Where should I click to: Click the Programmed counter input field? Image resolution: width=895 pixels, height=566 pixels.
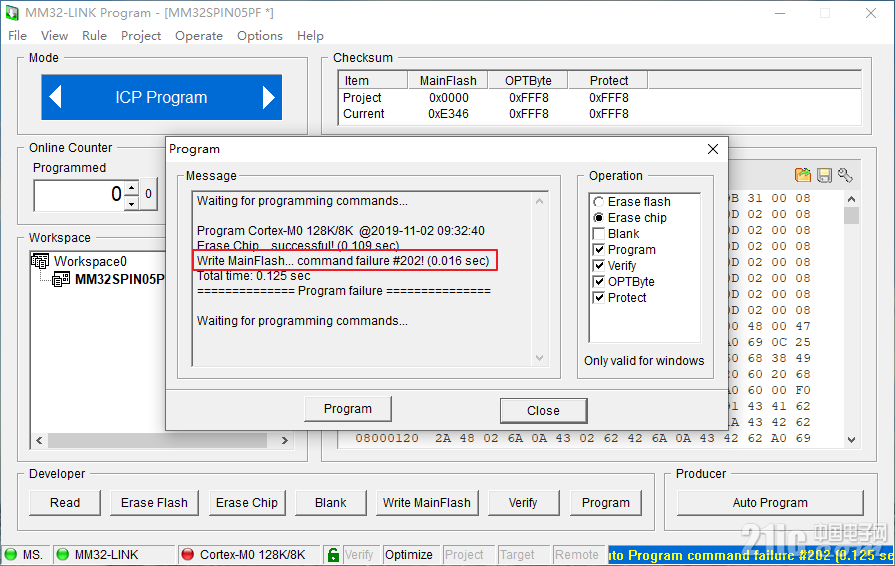(79, 195)
